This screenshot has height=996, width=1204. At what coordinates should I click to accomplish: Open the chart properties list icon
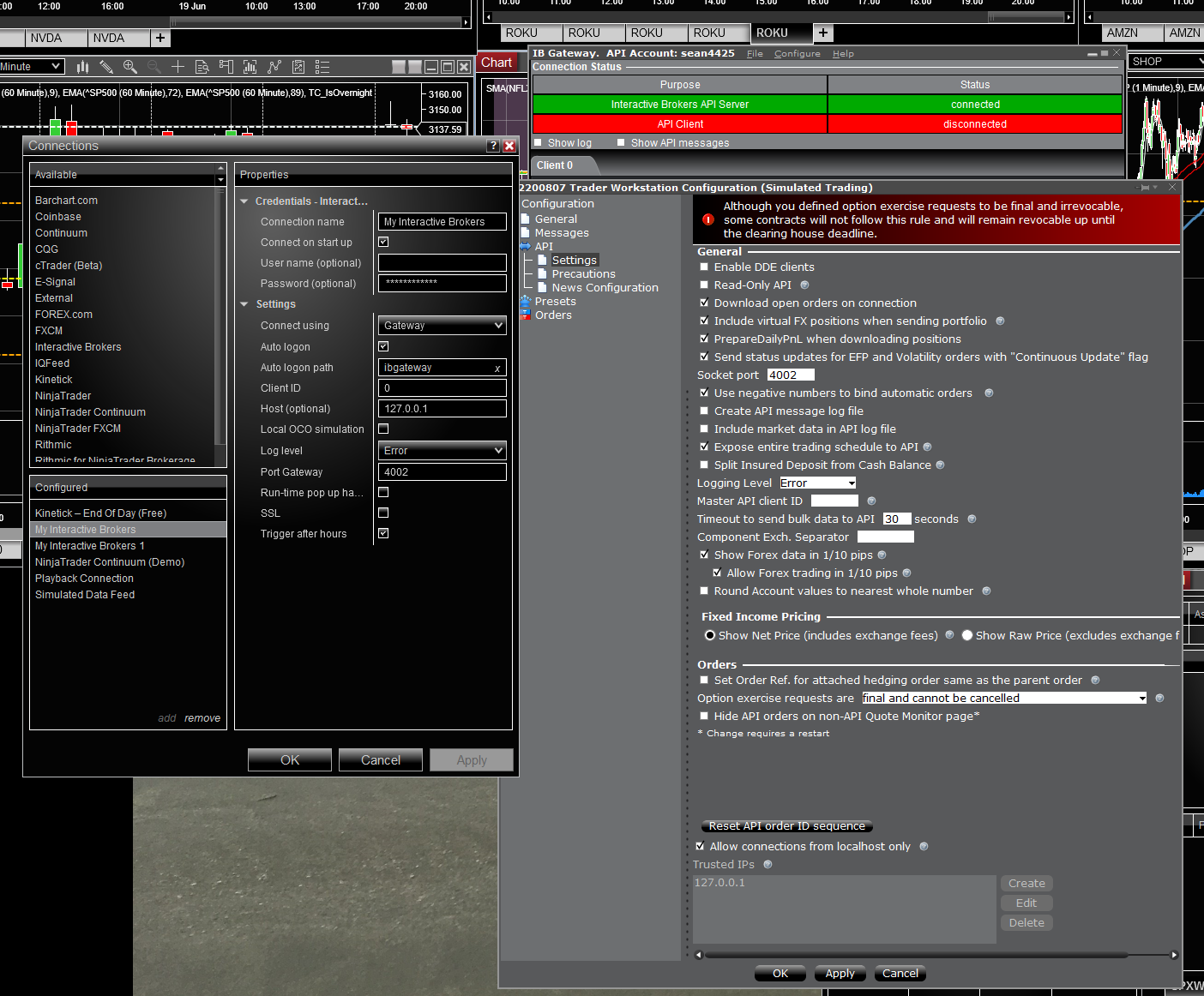tap(322, 67)
